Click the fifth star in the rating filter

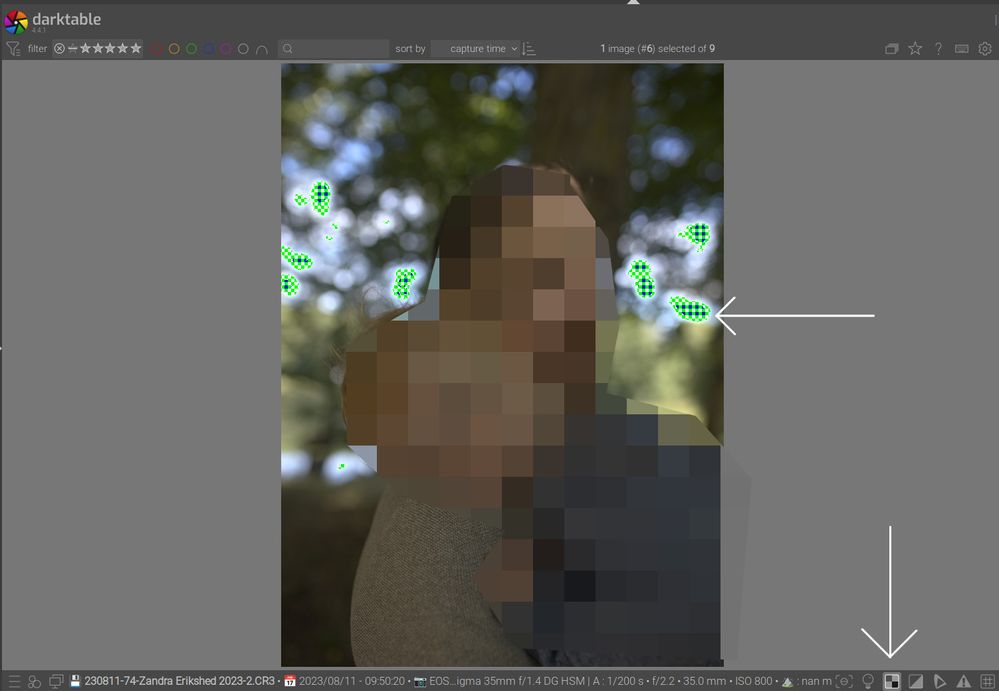tap(134, 48)
